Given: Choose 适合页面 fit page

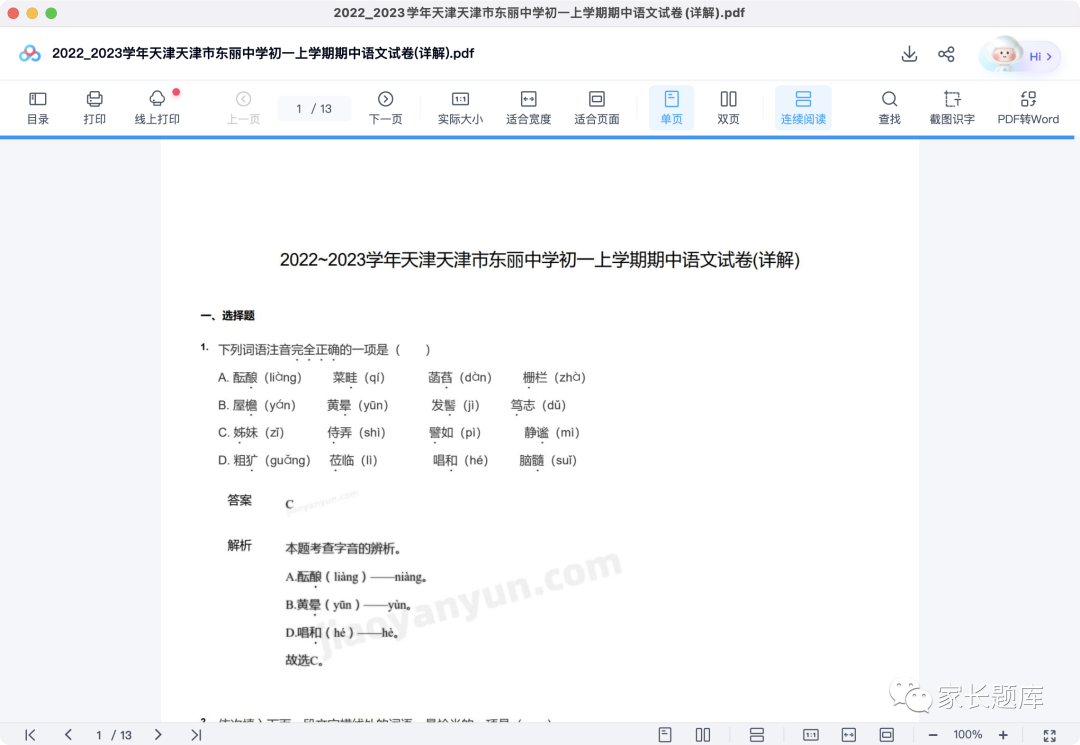Looking at the screenshot, I should tap(596, 108).
